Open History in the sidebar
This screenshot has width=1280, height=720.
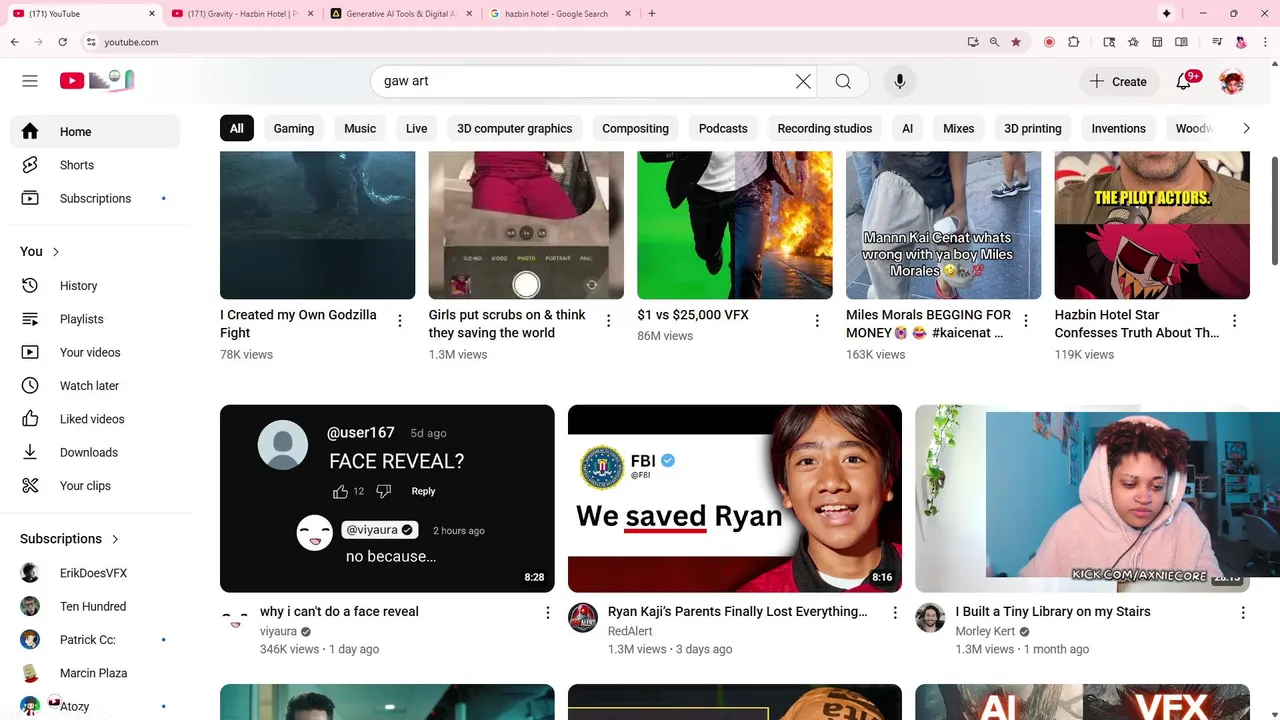tap(95, 285)
